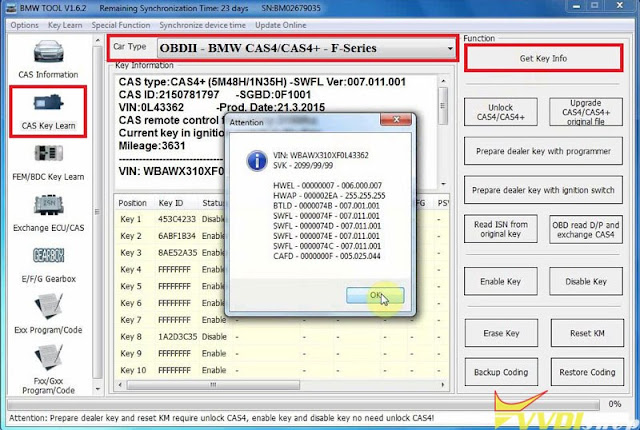Open the Key Learn menu
The height and width of the screenshot is (430, 640).
tap(65, 25)
